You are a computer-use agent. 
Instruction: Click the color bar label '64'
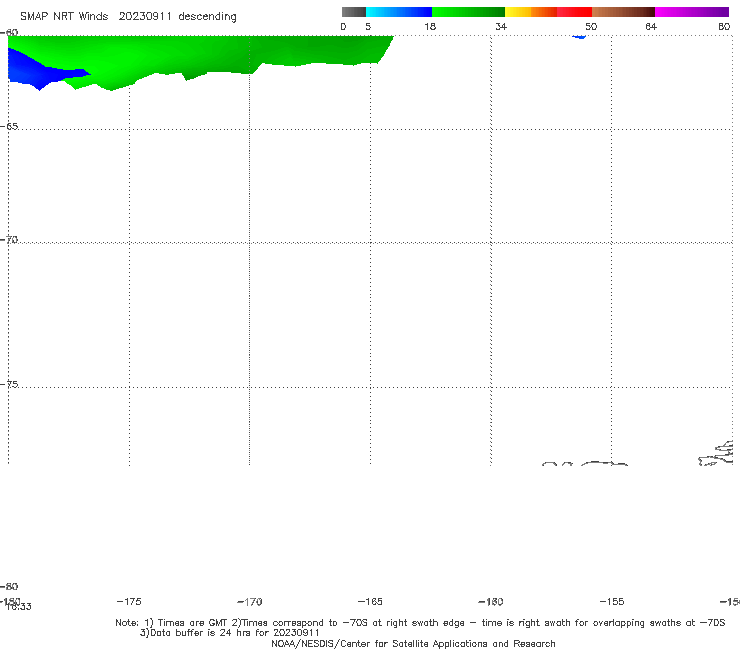(651, 26)
